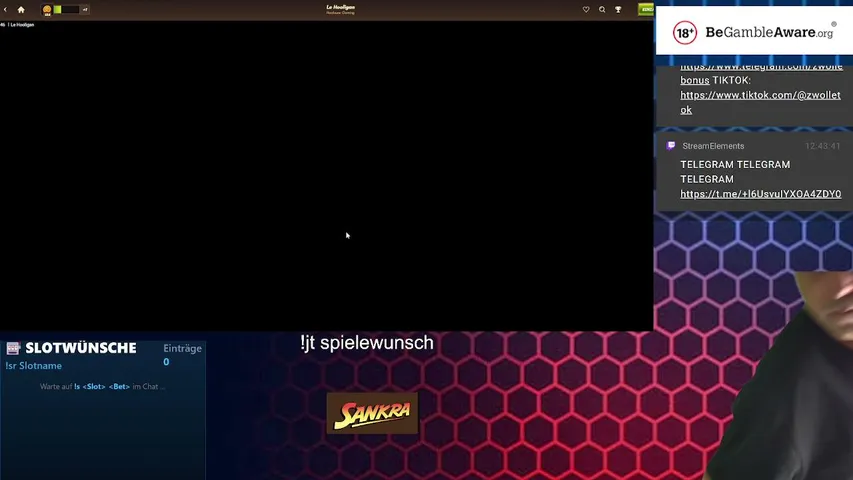Image resolution: width=853 pixels, height=480 pixels.
Task: Click the StreamElements bot icon in chat
Action: click(x=671, y=145)
